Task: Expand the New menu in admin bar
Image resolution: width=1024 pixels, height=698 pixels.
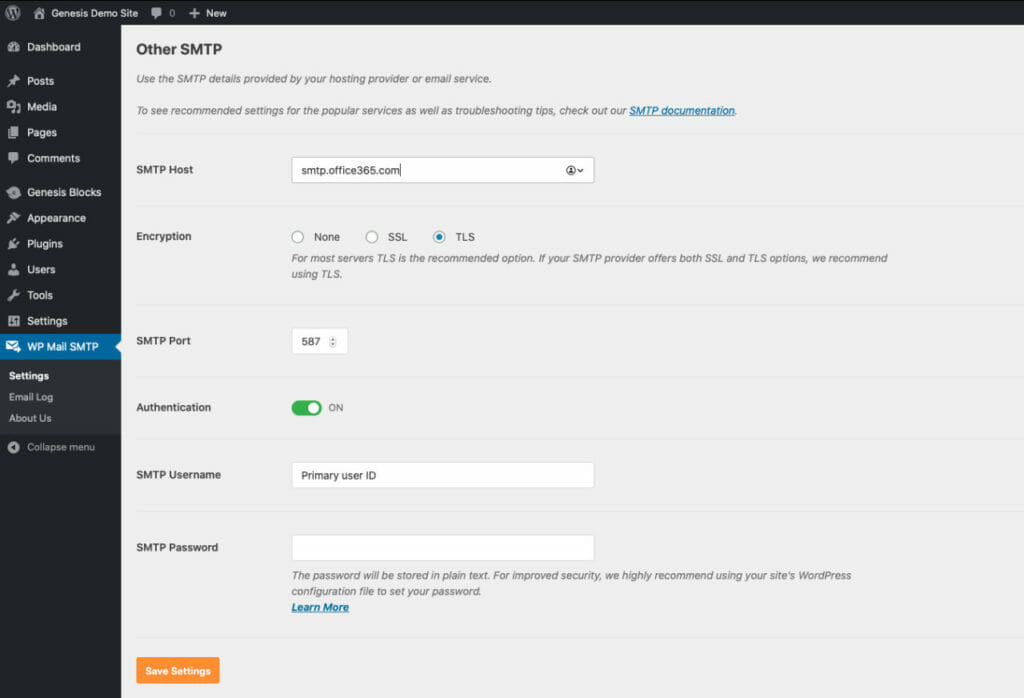Action: point(207,13)
